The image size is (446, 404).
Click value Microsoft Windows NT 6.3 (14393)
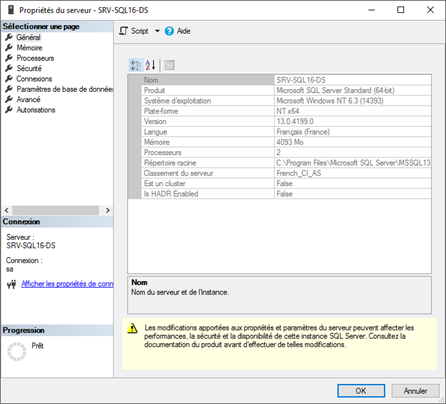click(x=353, y=101)
